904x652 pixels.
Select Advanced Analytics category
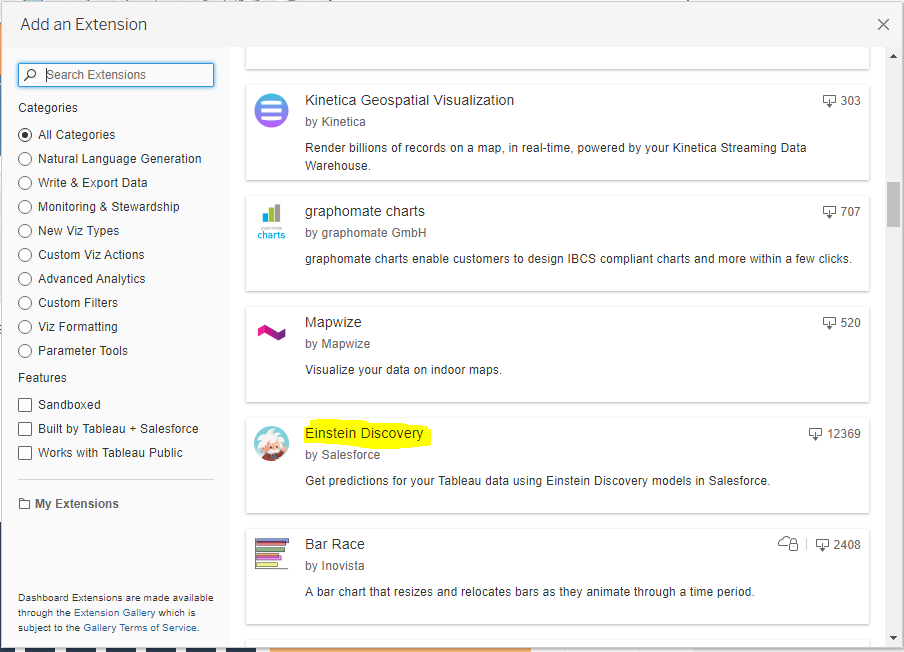pos(25,279)
